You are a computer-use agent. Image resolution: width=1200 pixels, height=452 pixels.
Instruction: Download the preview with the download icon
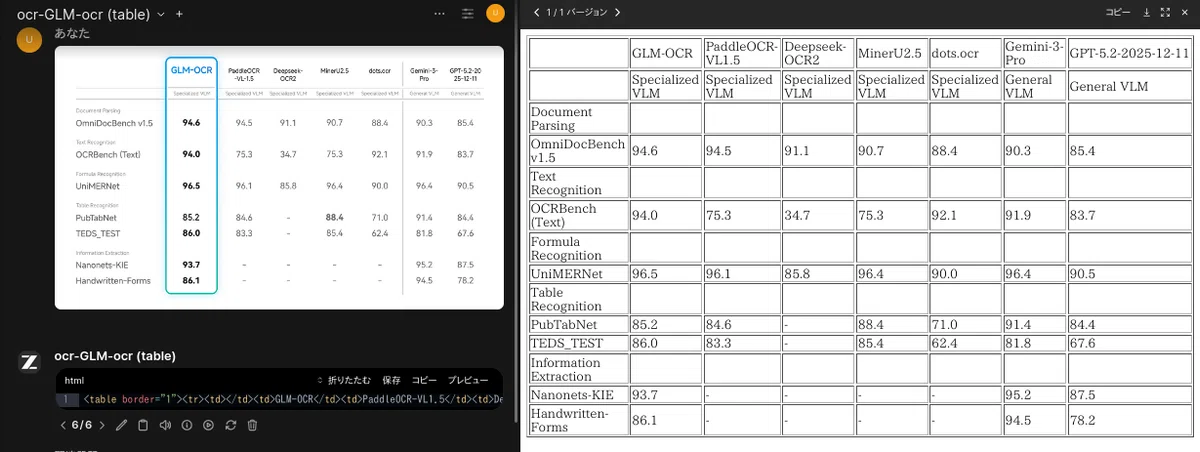1147,13
